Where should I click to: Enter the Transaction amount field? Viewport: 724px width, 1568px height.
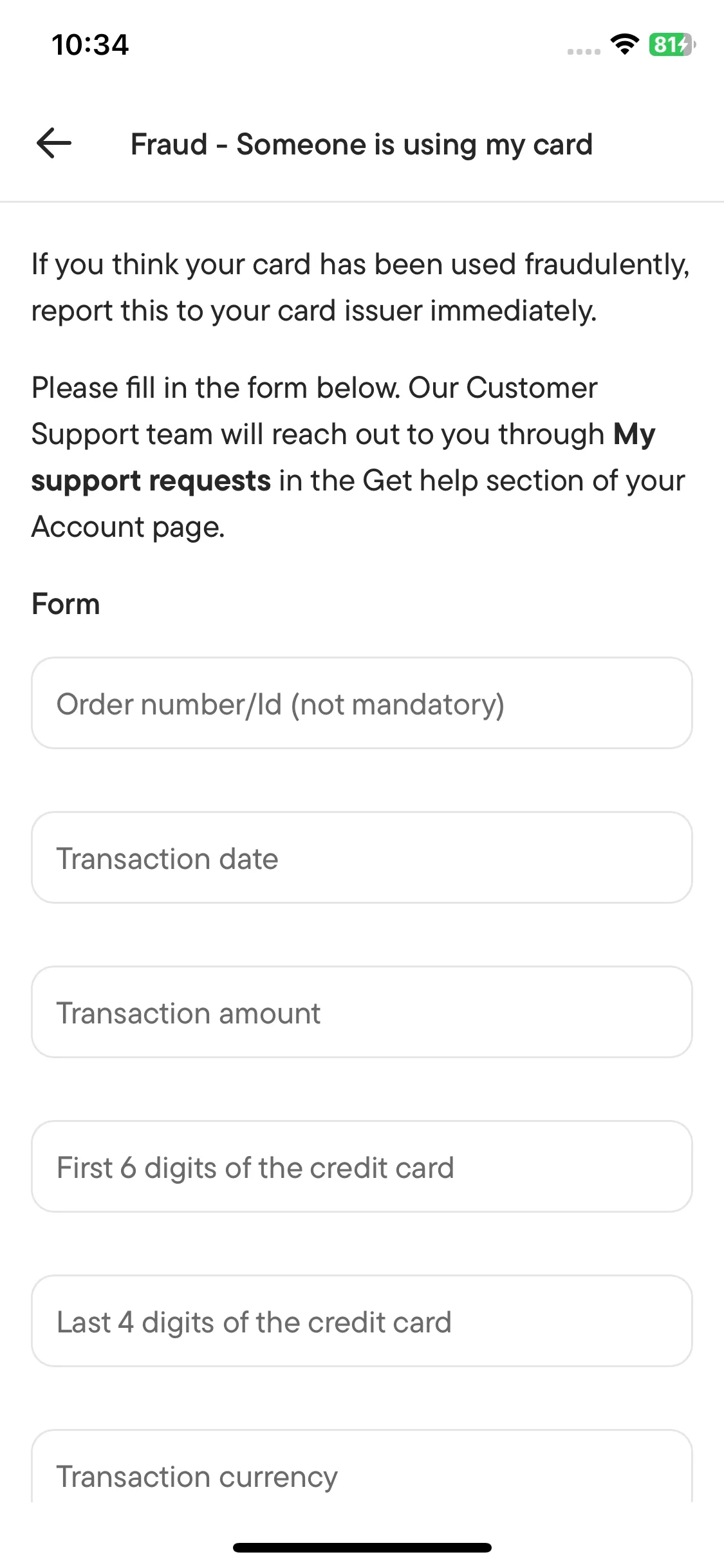tap(362, 1012)
